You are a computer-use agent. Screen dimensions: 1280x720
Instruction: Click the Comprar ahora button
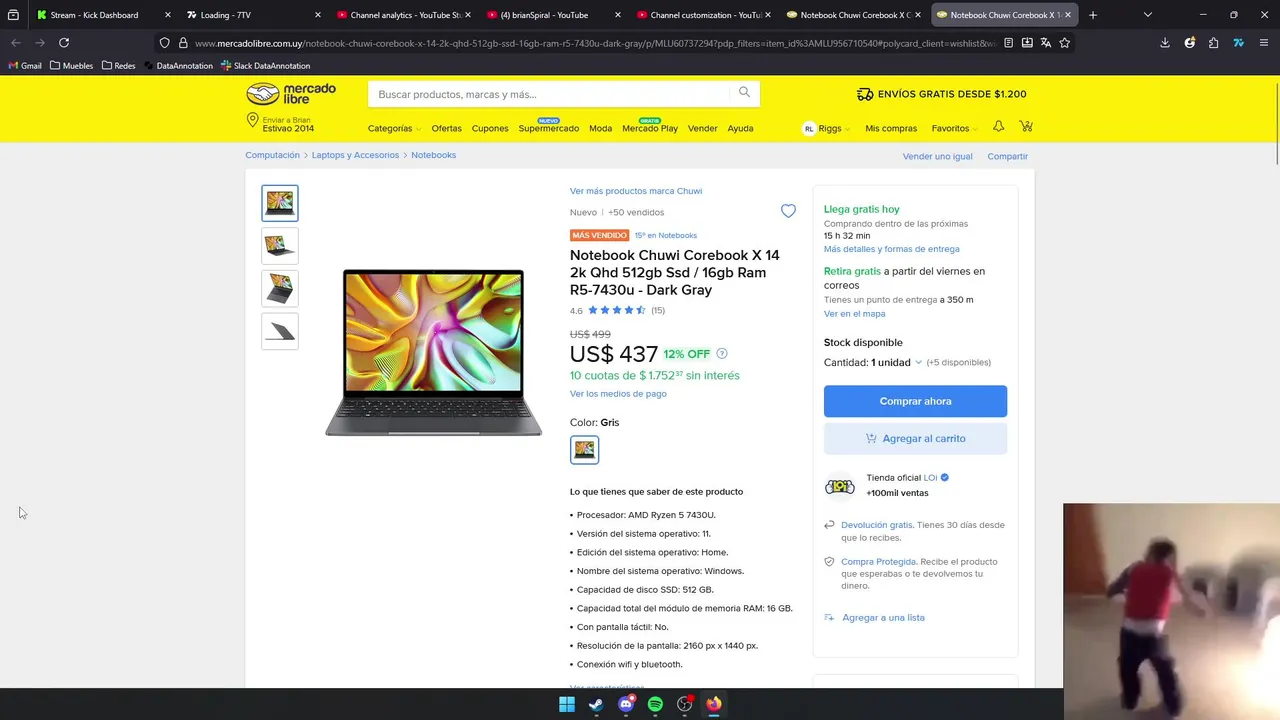coord(915,401)
